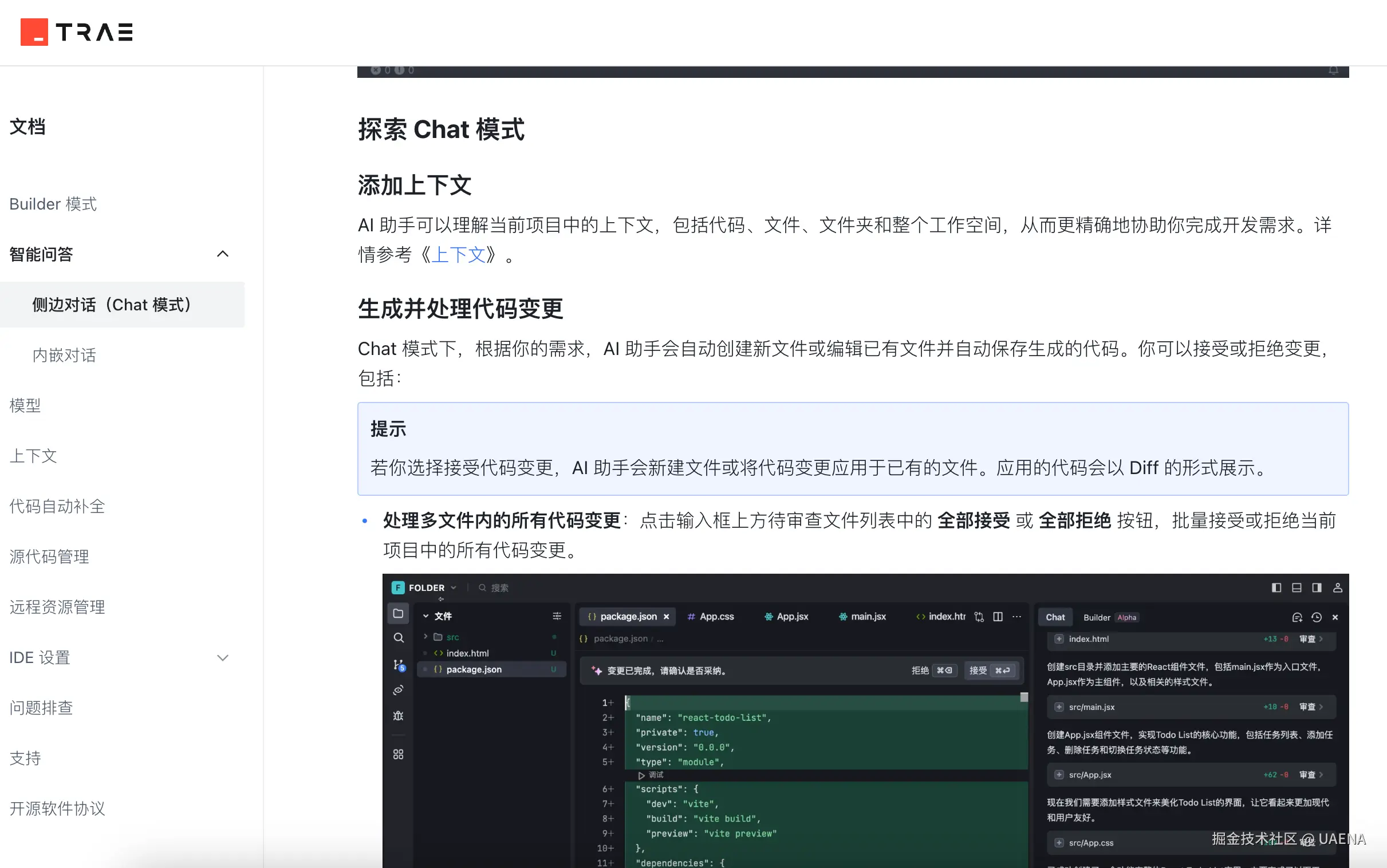1387x868 pixels.
Task: Open 代码自动补全 docs page
Action: pyautogui.click(x=57, y=506)
